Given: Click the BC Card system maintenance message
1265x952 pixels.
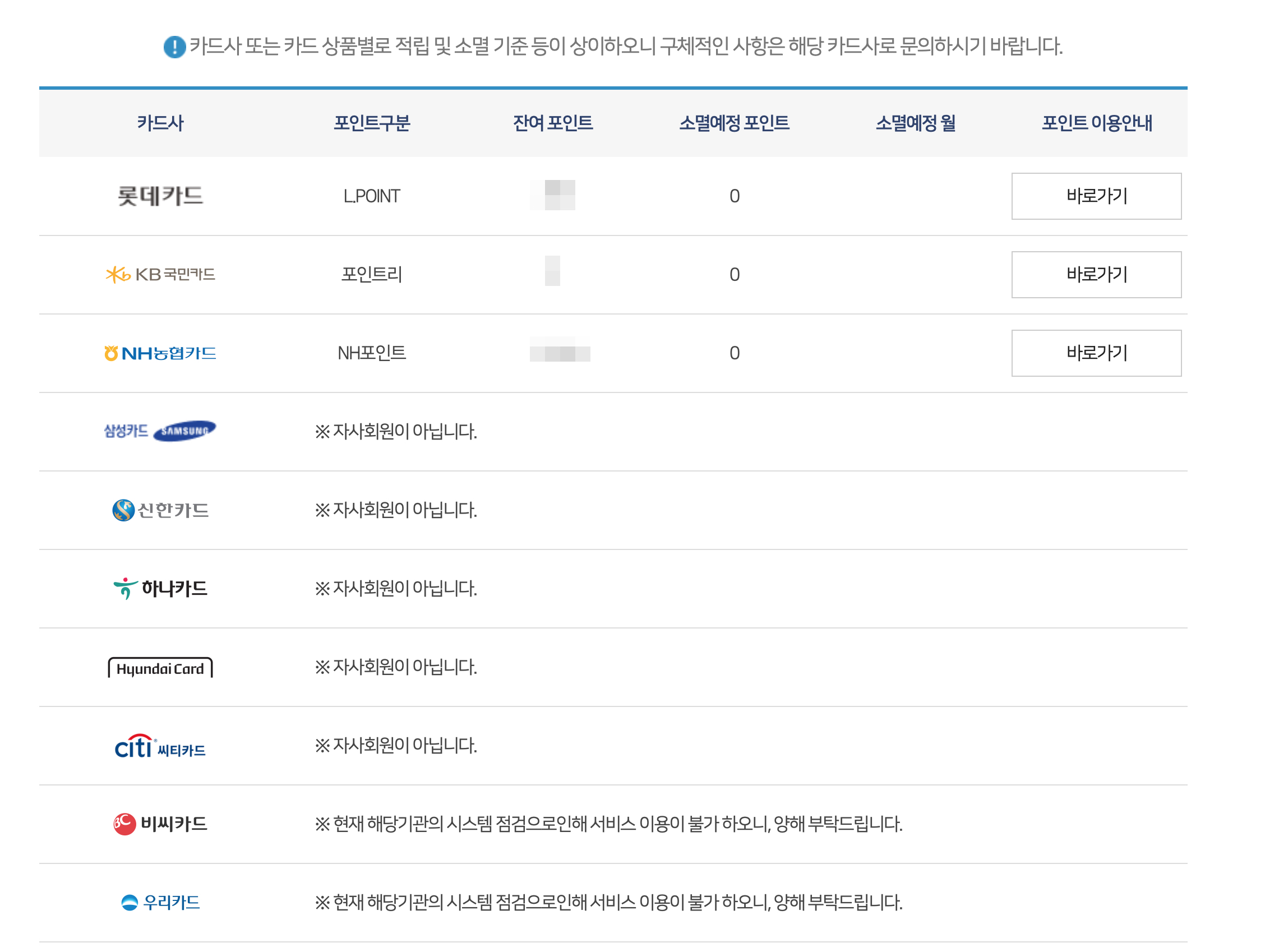Looking at the screenshot, I should [x=608, y=824].
